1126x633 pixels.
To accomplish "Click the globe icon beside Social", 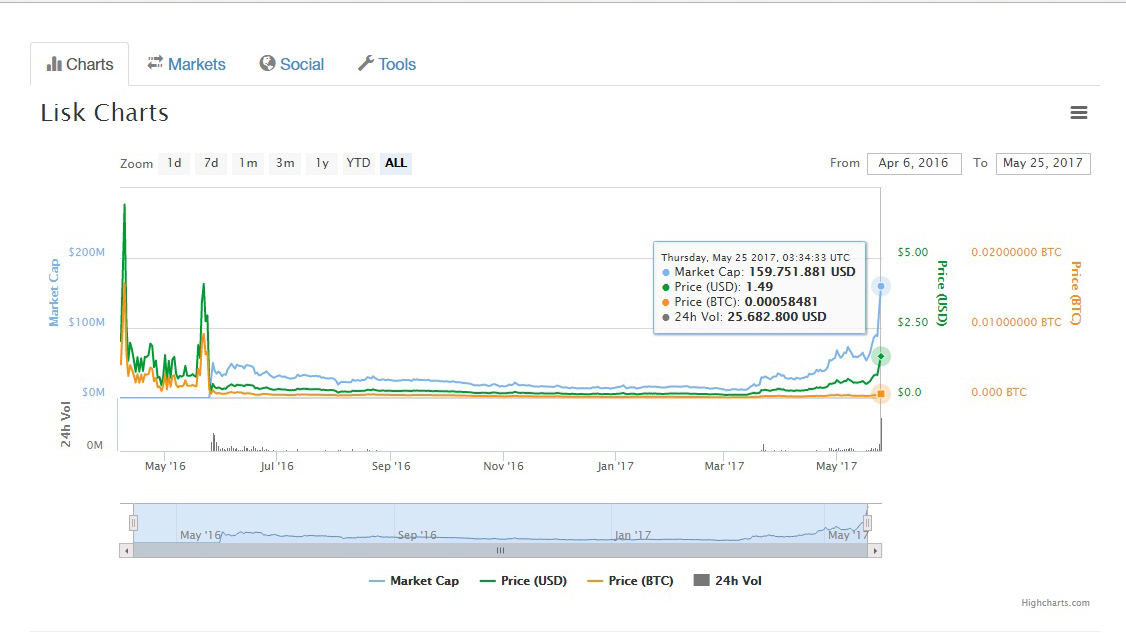I will pos(267,63).
